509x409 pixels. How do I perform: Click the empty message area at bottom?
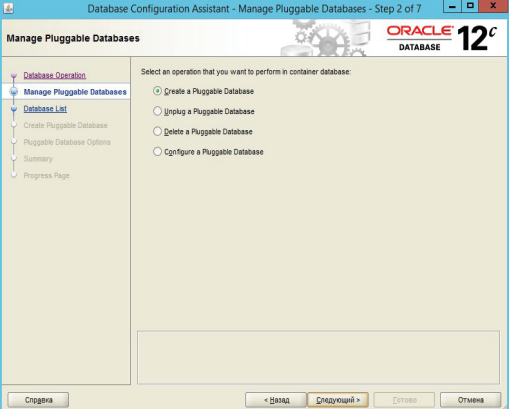pyautogui.click(x=318, y=357)
